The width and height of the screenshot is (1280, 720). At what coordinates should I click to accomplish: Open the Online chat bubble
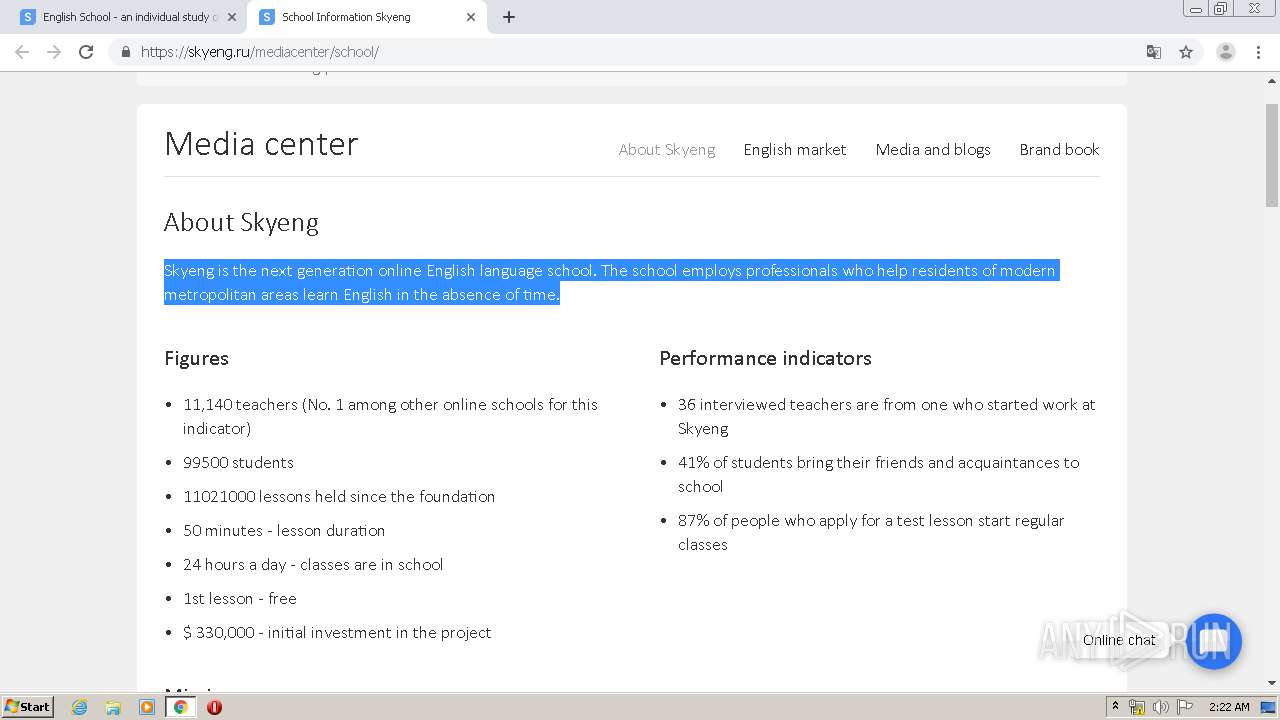pyautogui.click(x=1214, y=641)
